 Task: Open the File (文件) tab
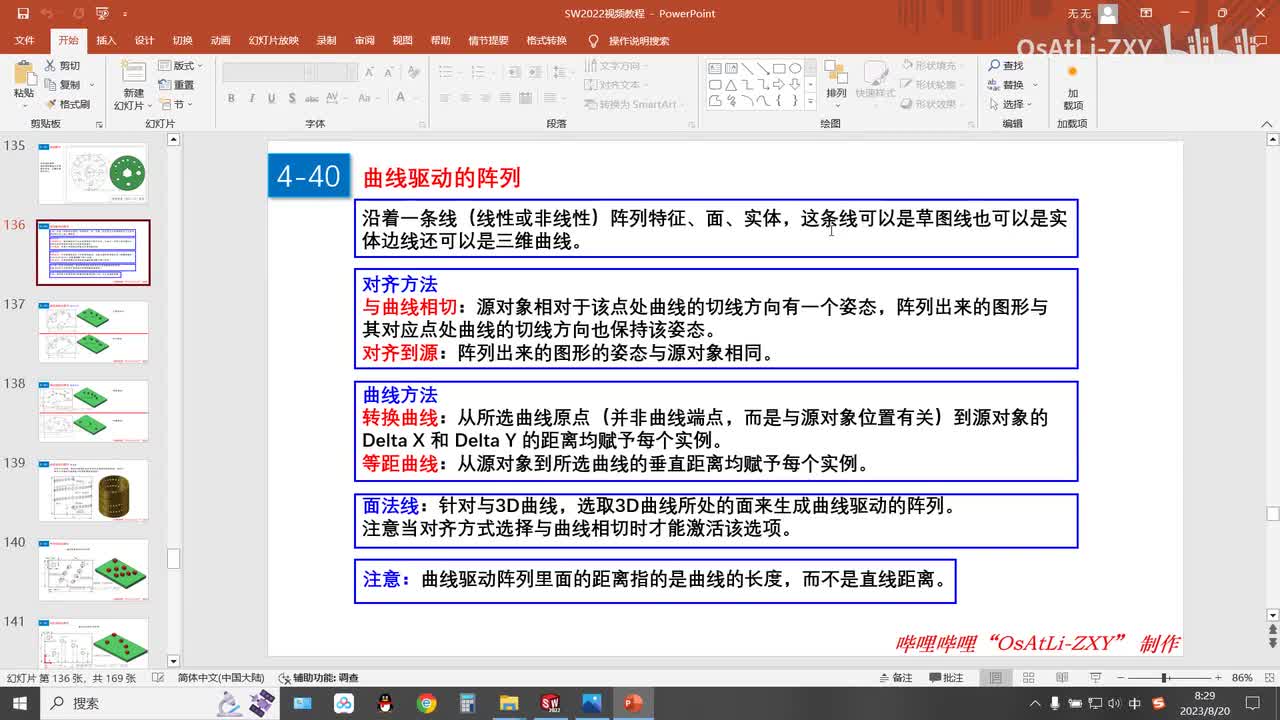(24, 41)
